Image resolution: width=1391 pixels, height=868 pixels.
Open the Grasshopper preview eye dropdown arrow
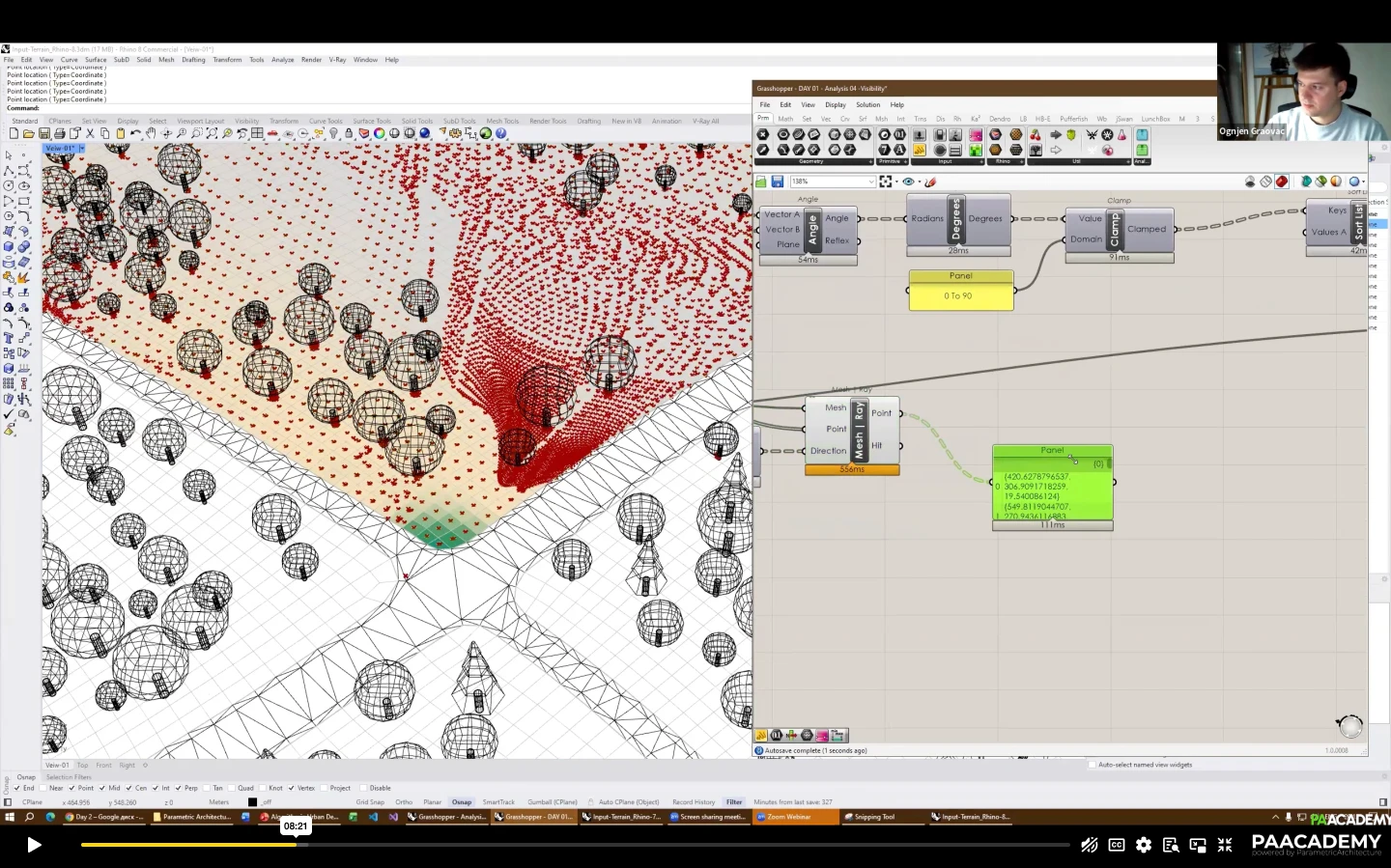click(920, 182)
